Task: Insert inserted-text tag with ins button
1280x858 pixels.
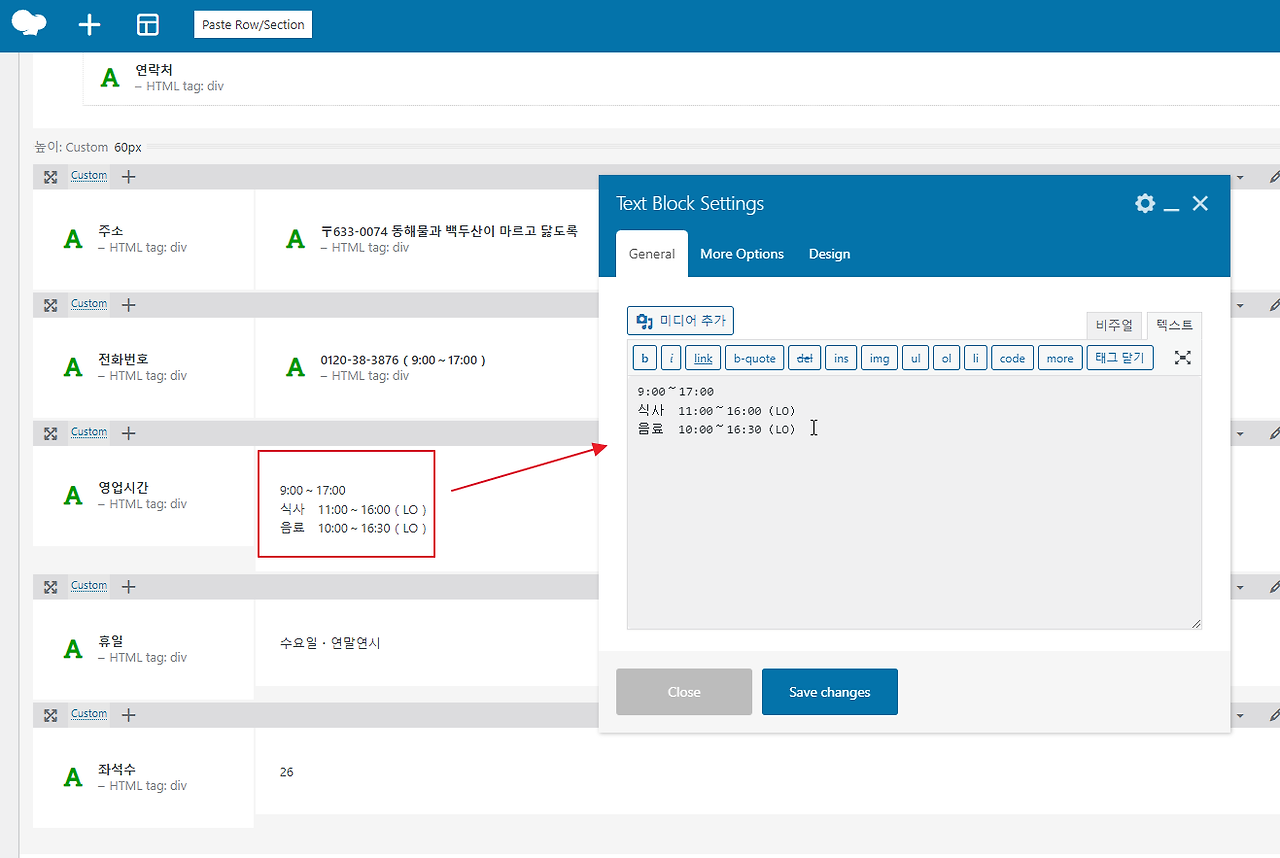Action: (x=841, y=358)
